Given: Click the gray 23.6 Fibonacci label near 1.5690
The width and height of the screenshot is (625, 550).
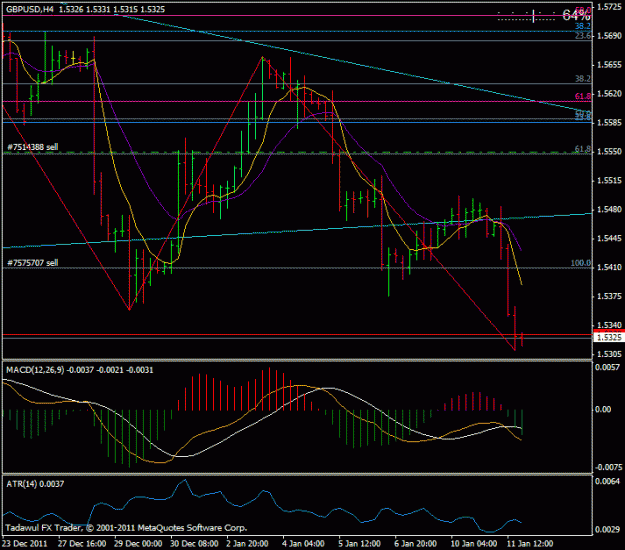Looking at the screenshot, I should pyautogui.click(x=583, y=36).
